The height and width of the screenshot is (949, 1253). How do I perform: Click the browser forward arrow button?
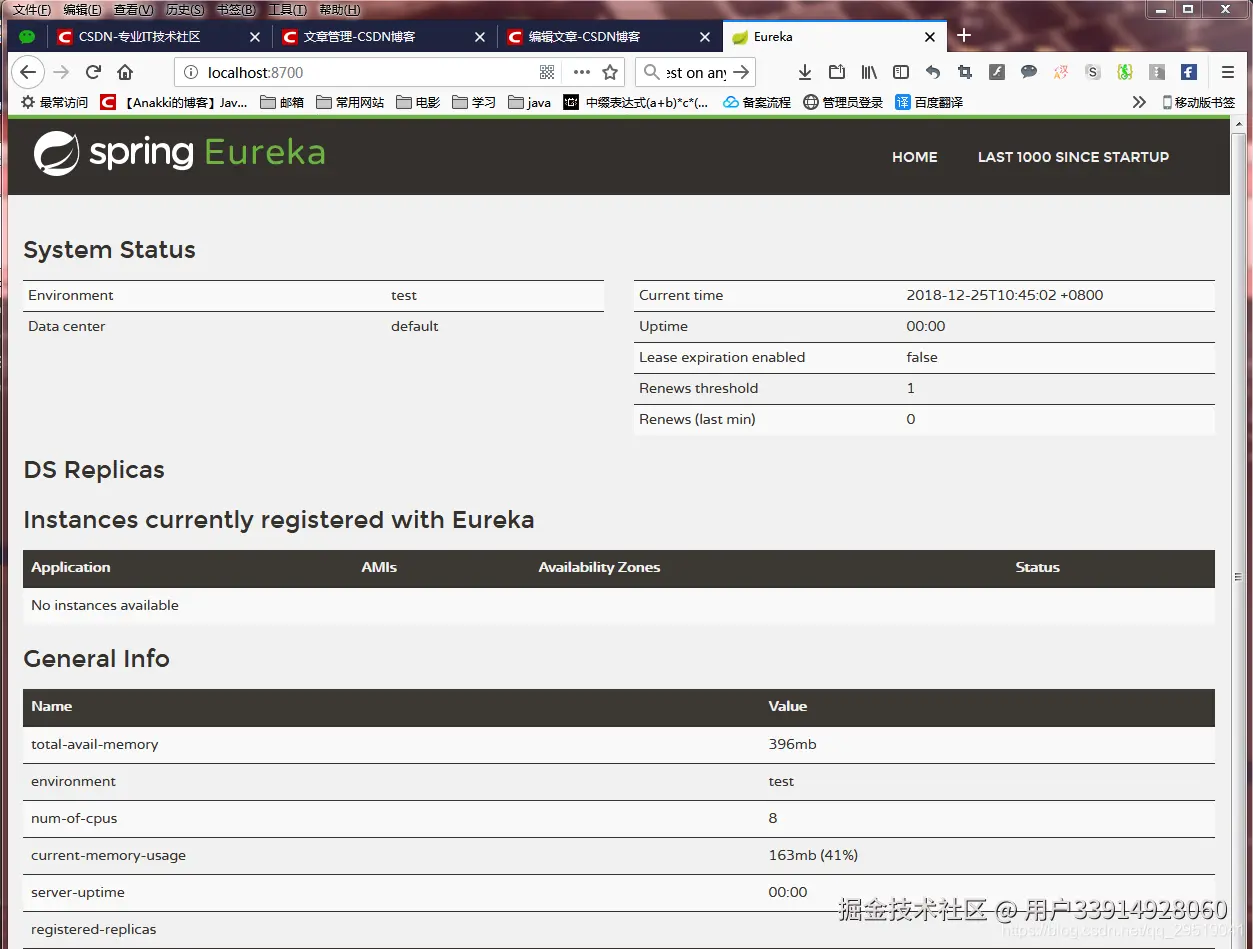[61, 72]
